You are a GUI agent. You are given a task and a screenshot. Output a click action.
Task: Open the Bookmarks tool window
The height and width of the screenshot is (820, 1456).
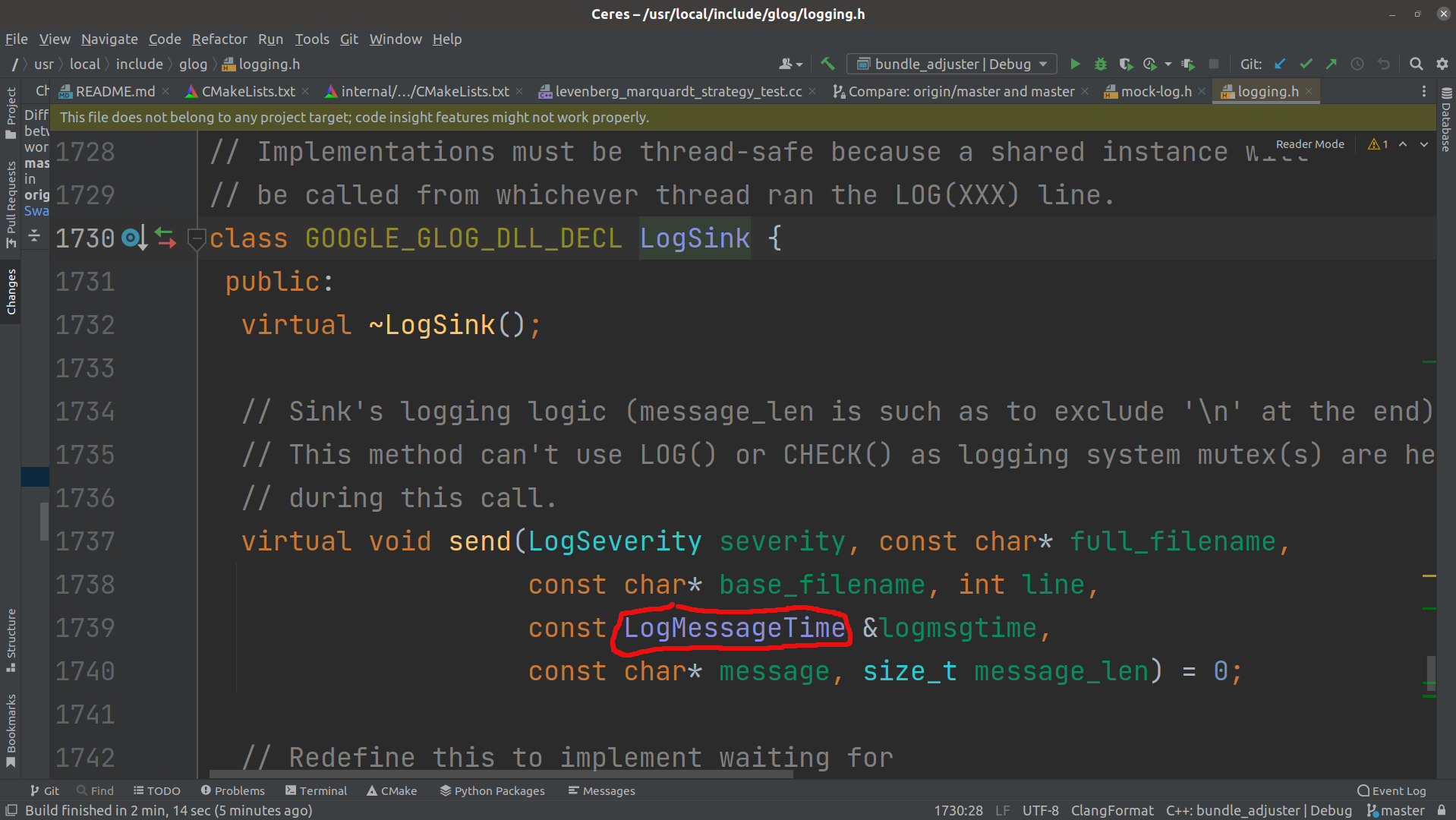coord(11,730)
